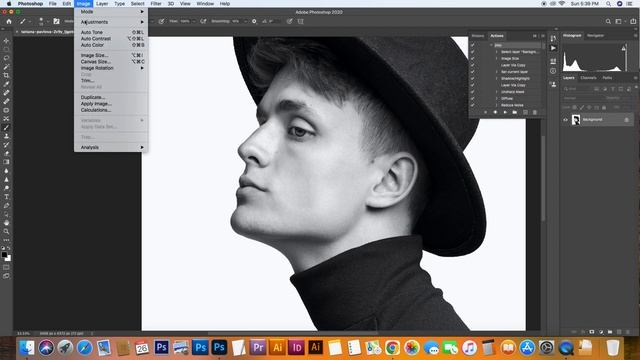
Task: Click the foreground color swatch
Action: pyautogui.click(x=4, y=255)
